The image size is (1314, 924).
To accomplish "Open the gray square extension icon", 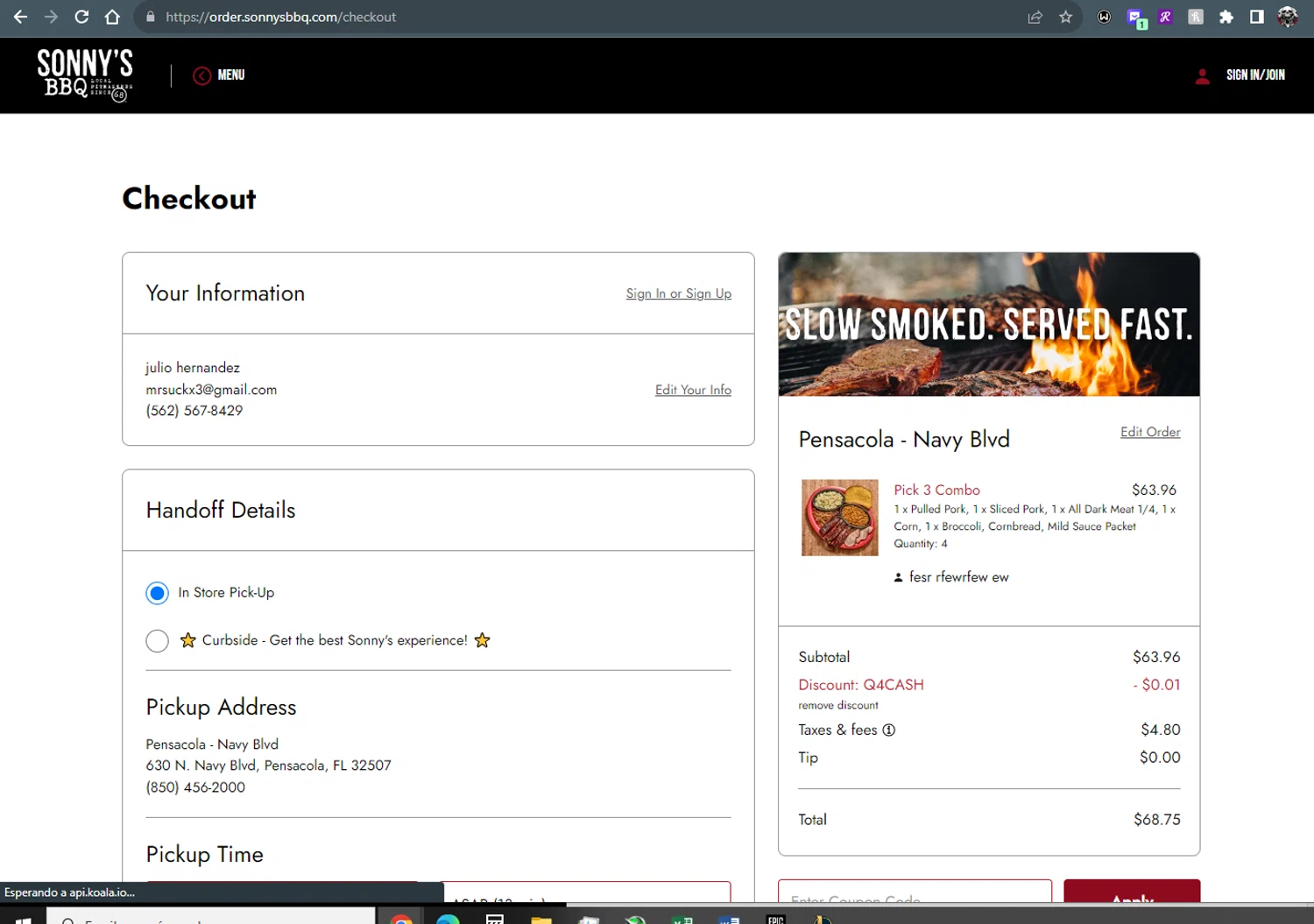I will [1196, 17].
